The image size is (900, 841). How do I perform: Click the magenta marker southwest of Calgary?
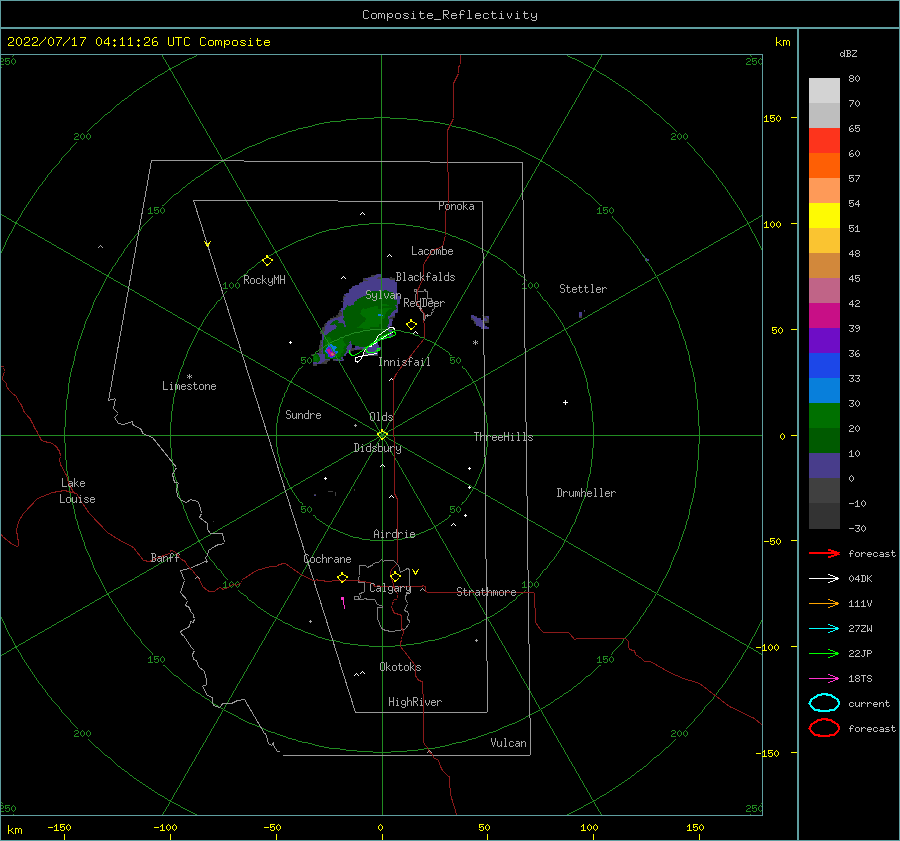(x=343, y=602)
